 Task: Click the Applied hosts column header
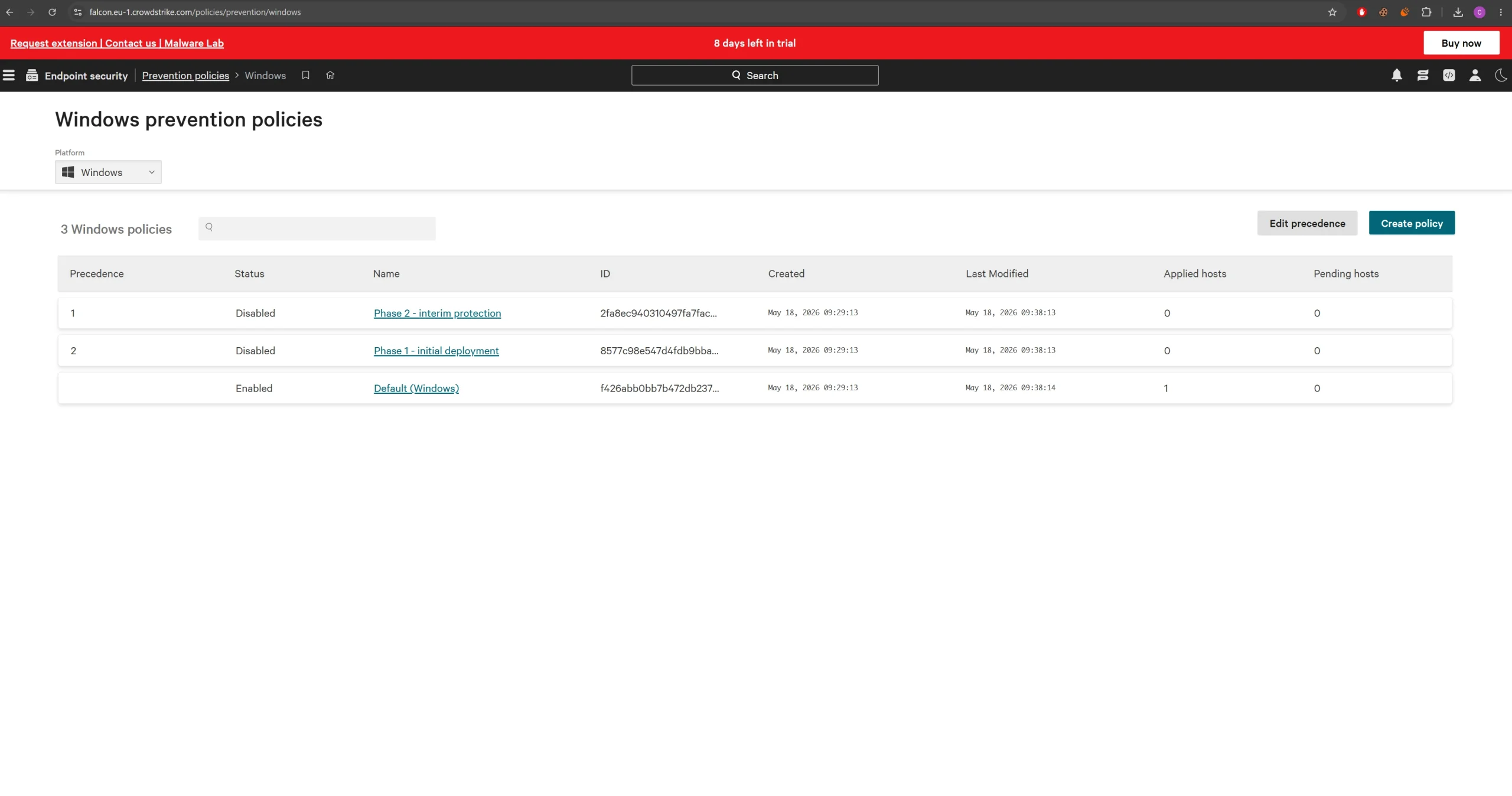click(x=1195, y=273)
